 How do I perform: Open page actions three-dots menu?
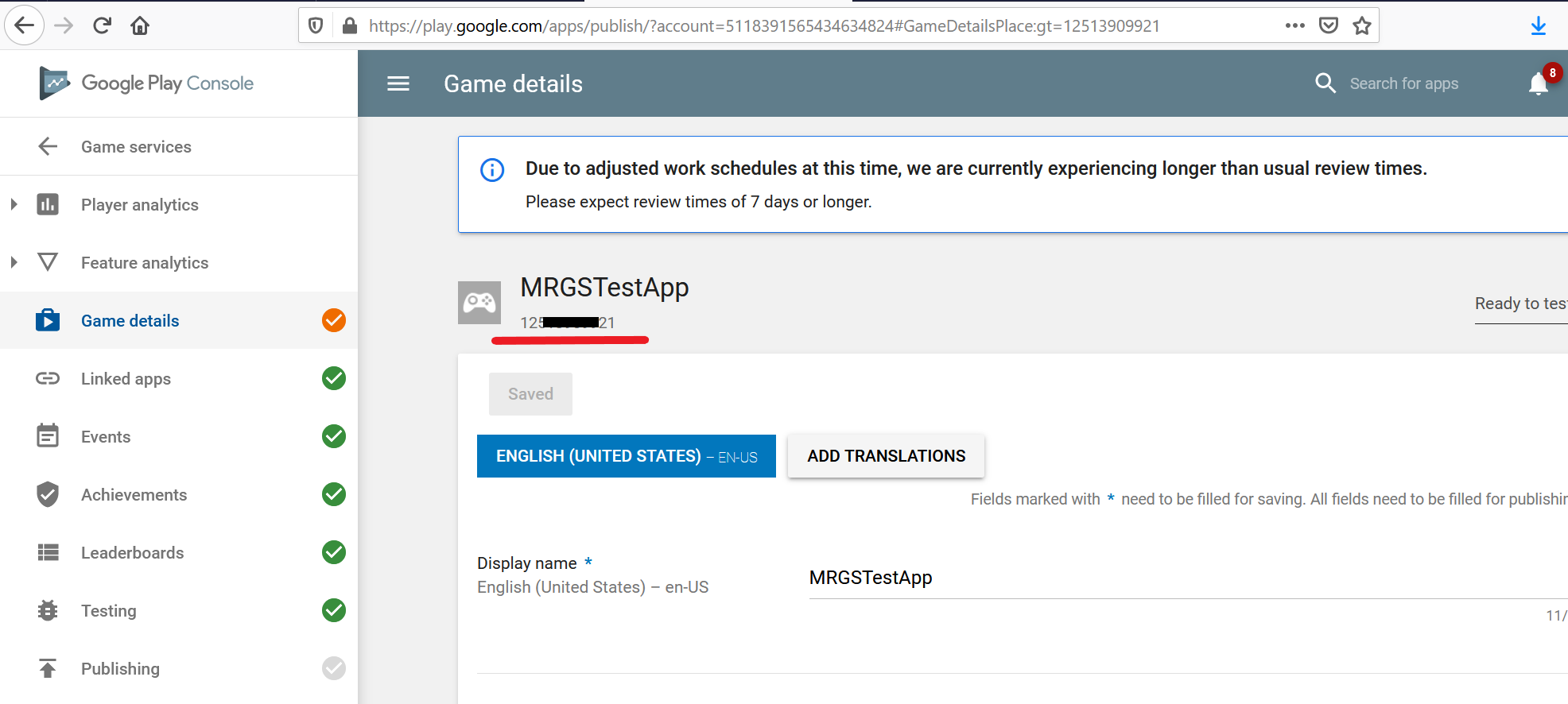click(1294, 25)
